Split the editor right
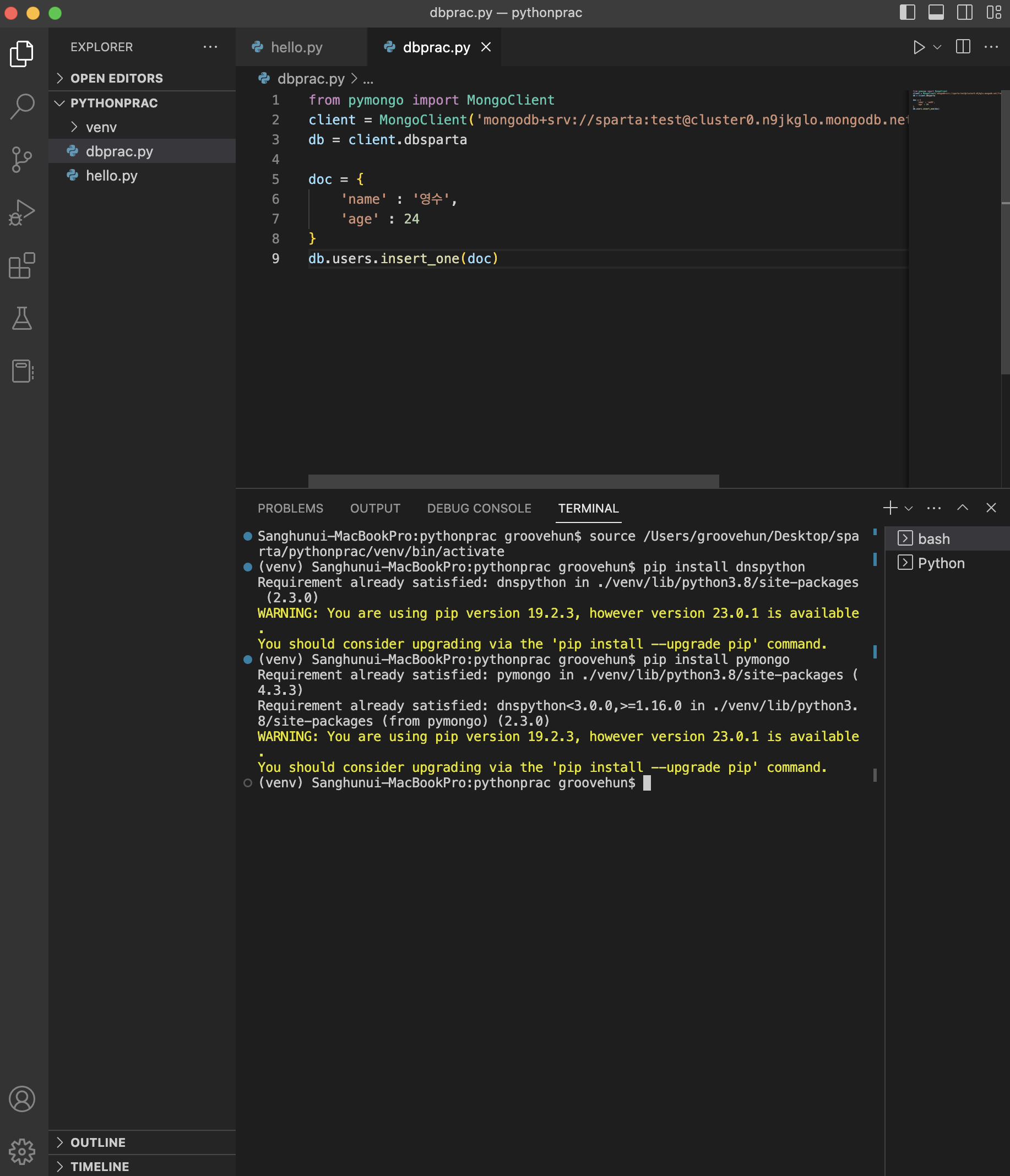The height and width of the screenshot is (1176, 1010). pyautogui.click(x=963, y=47)
